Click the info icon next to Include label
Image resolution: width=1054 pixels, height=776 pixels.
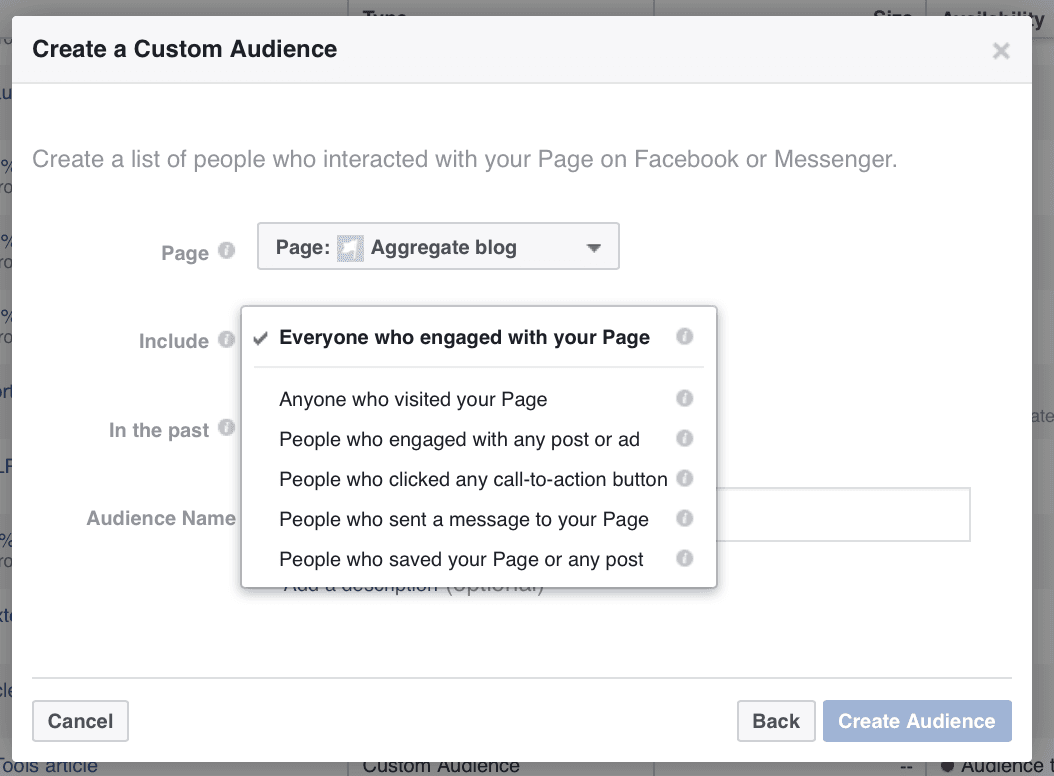pos(227,340)
